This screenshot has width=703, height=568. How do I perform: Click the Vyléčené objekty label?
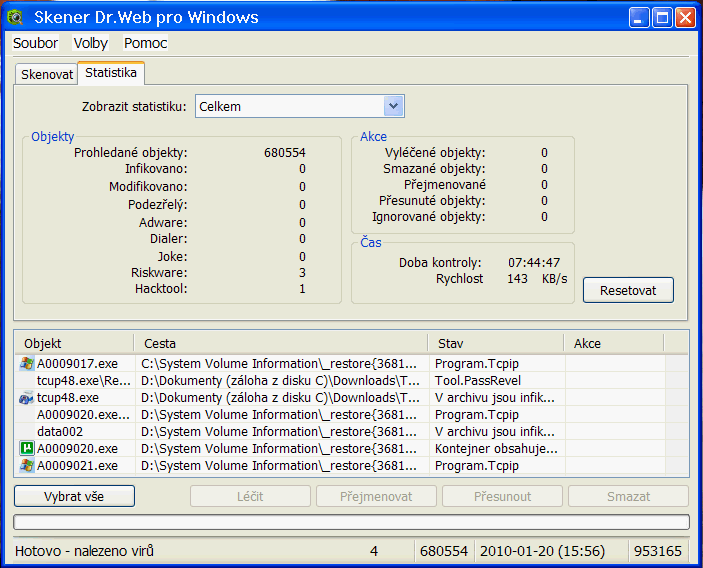(435, 153)
